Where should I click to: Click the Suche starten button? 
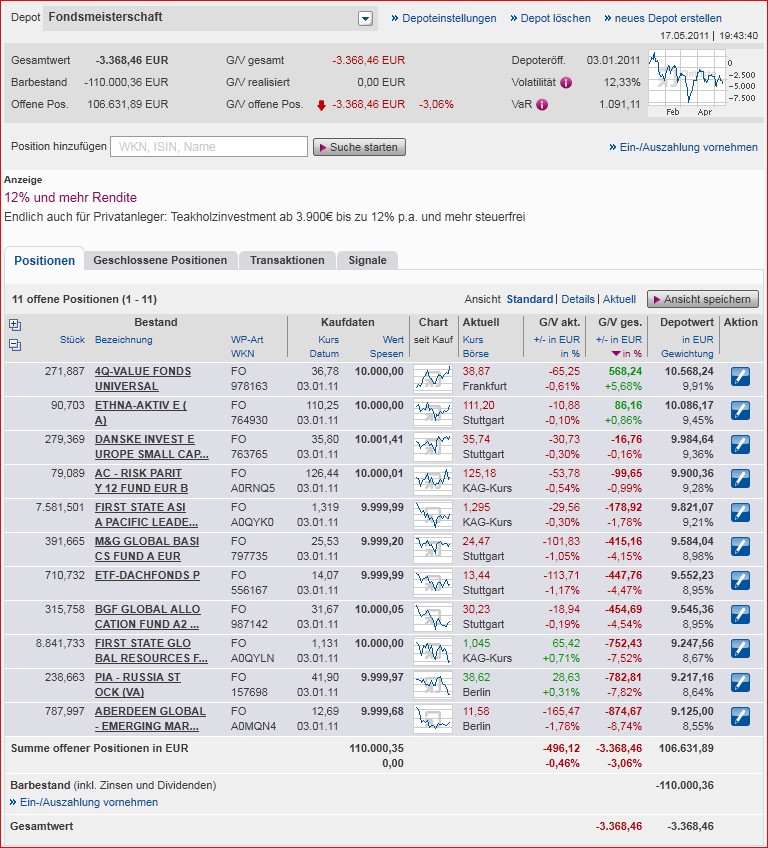(x=359, y=147)
